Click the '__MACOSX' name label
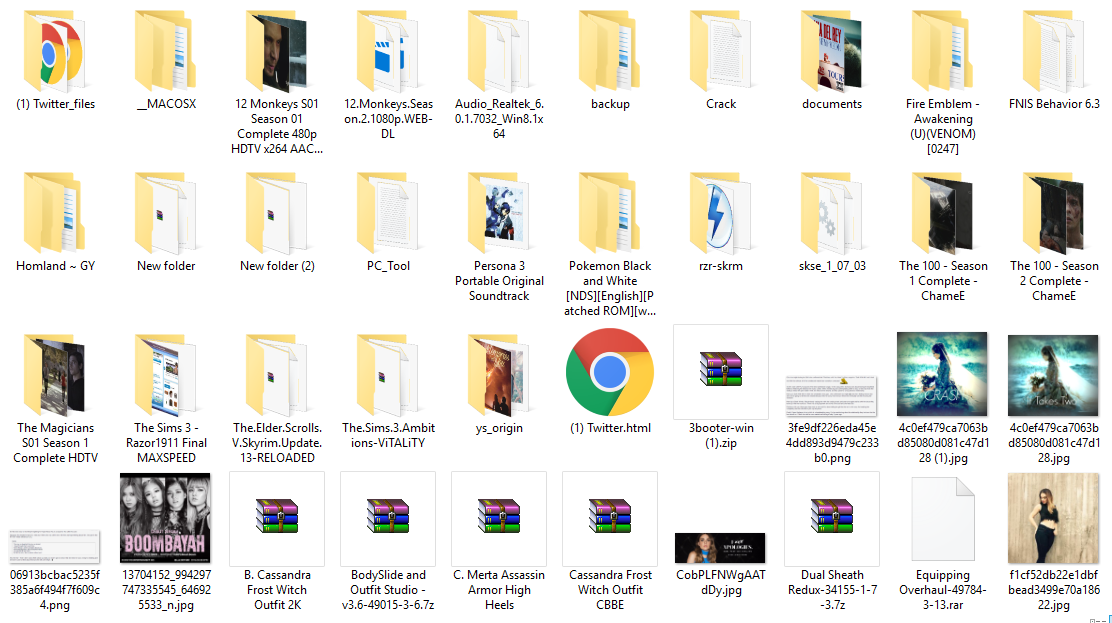This screenshot has width=1112, height=623. (166, 104)
